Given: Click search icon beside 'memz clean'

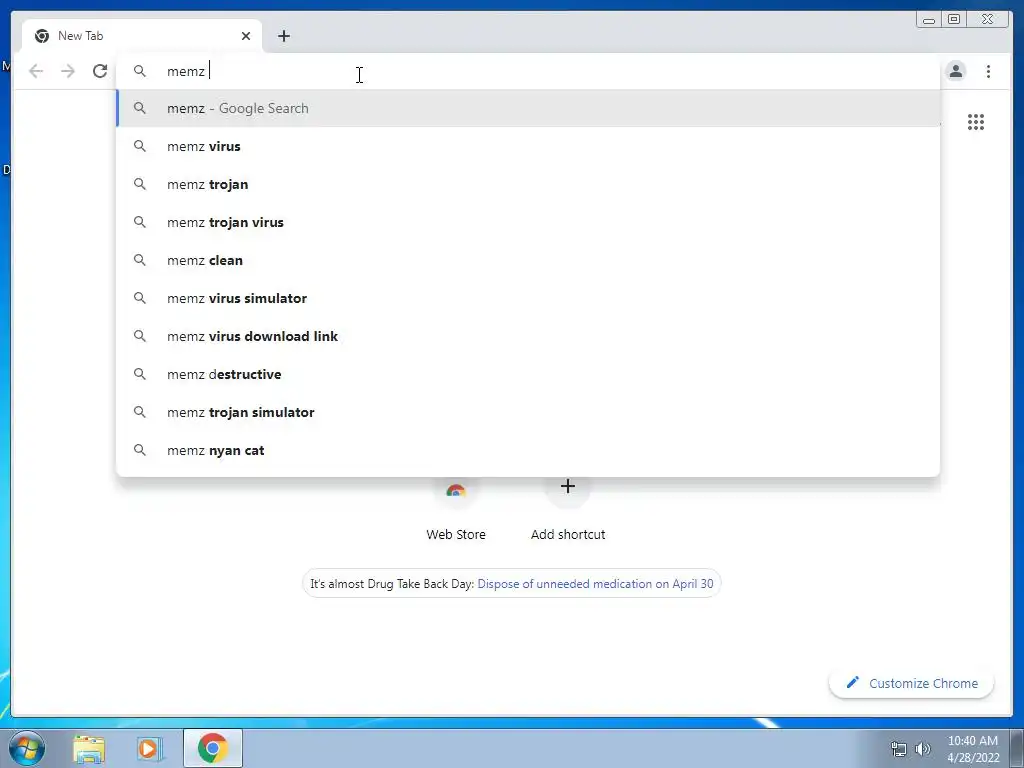Looking at the screenshot, I should 140,260.
